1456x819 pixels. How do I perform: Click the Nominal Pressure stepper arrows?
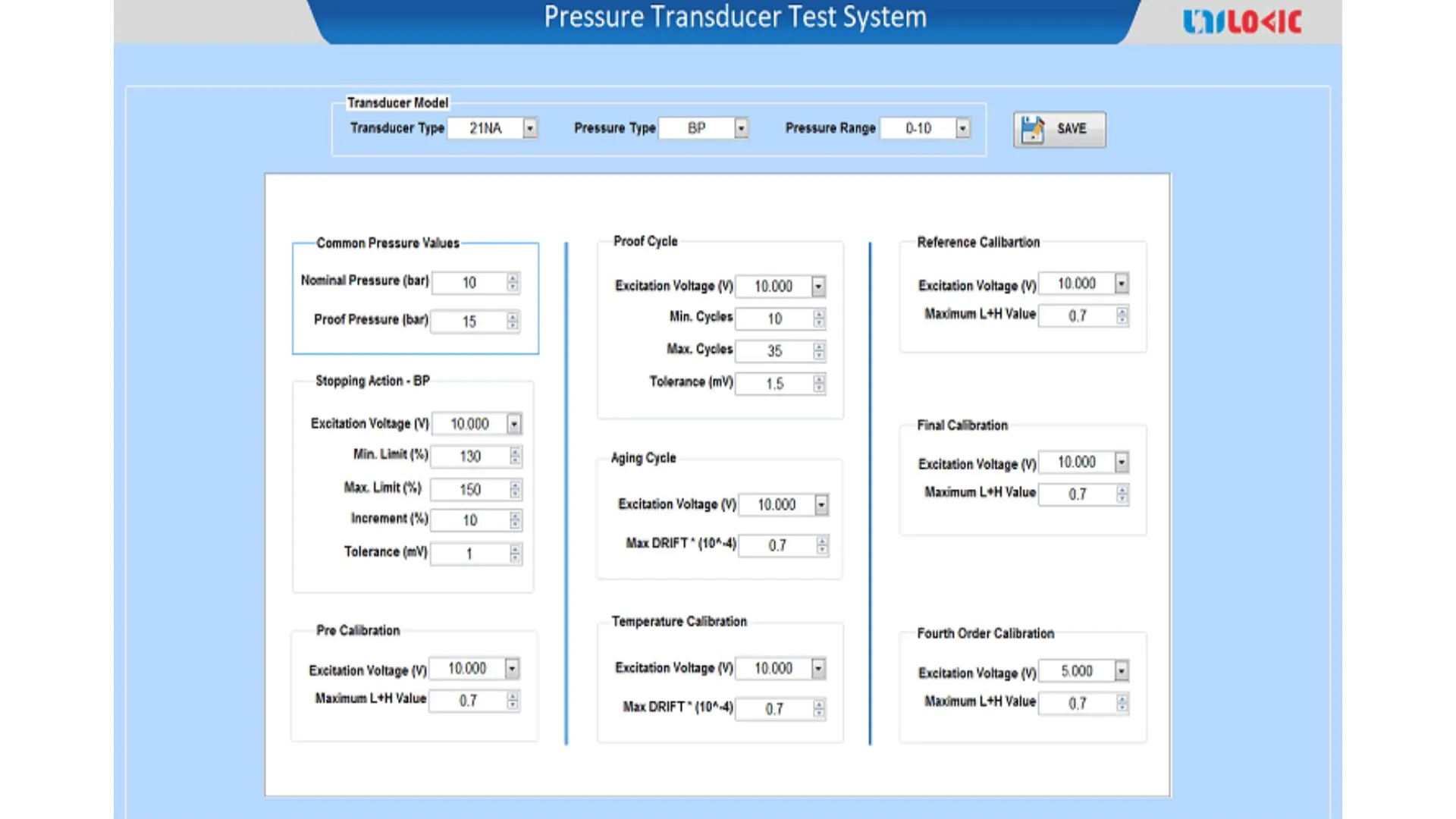click(513, 282)
